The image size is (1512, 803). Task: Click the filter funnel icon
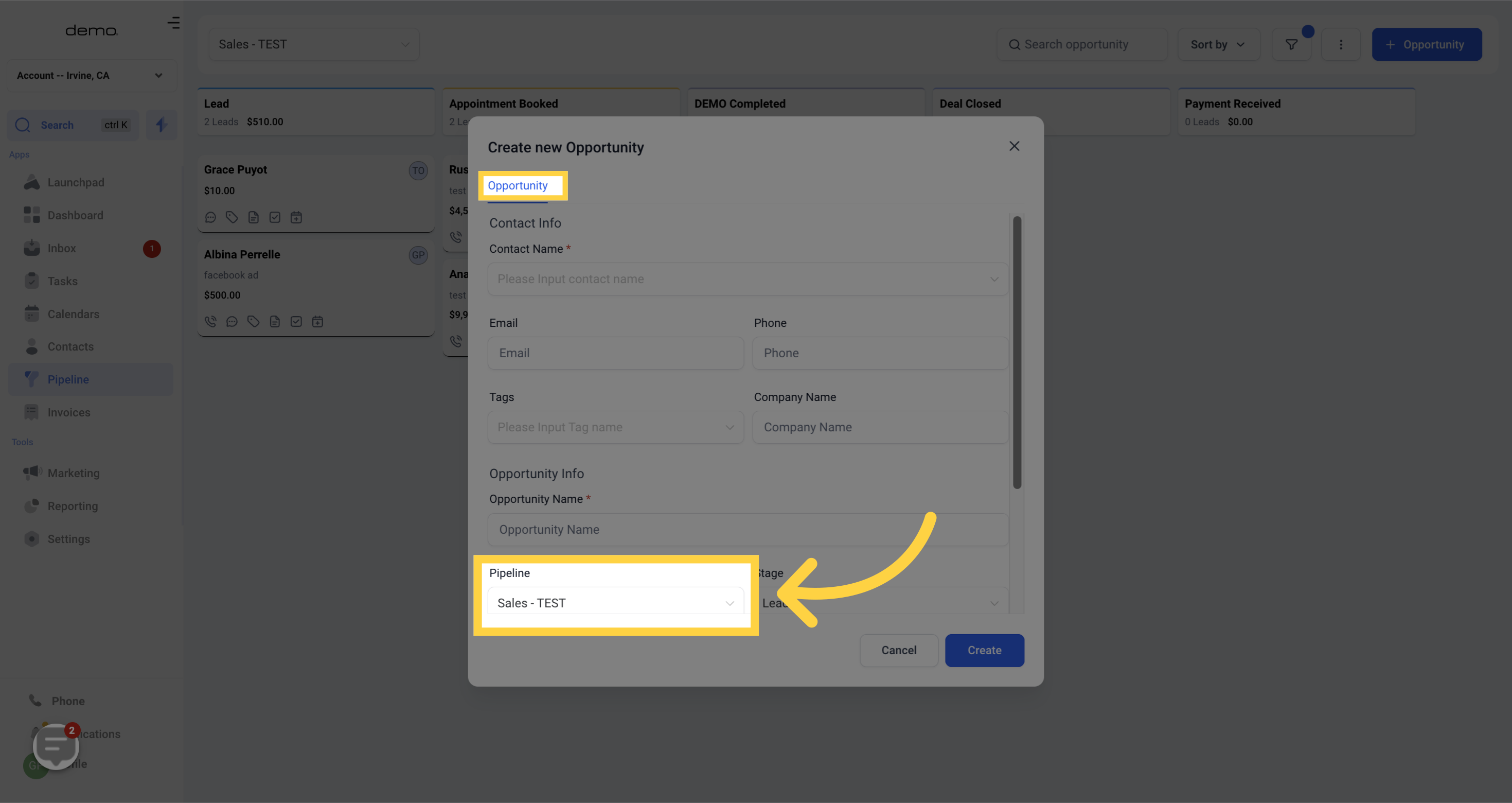[x=1291, y=45]
